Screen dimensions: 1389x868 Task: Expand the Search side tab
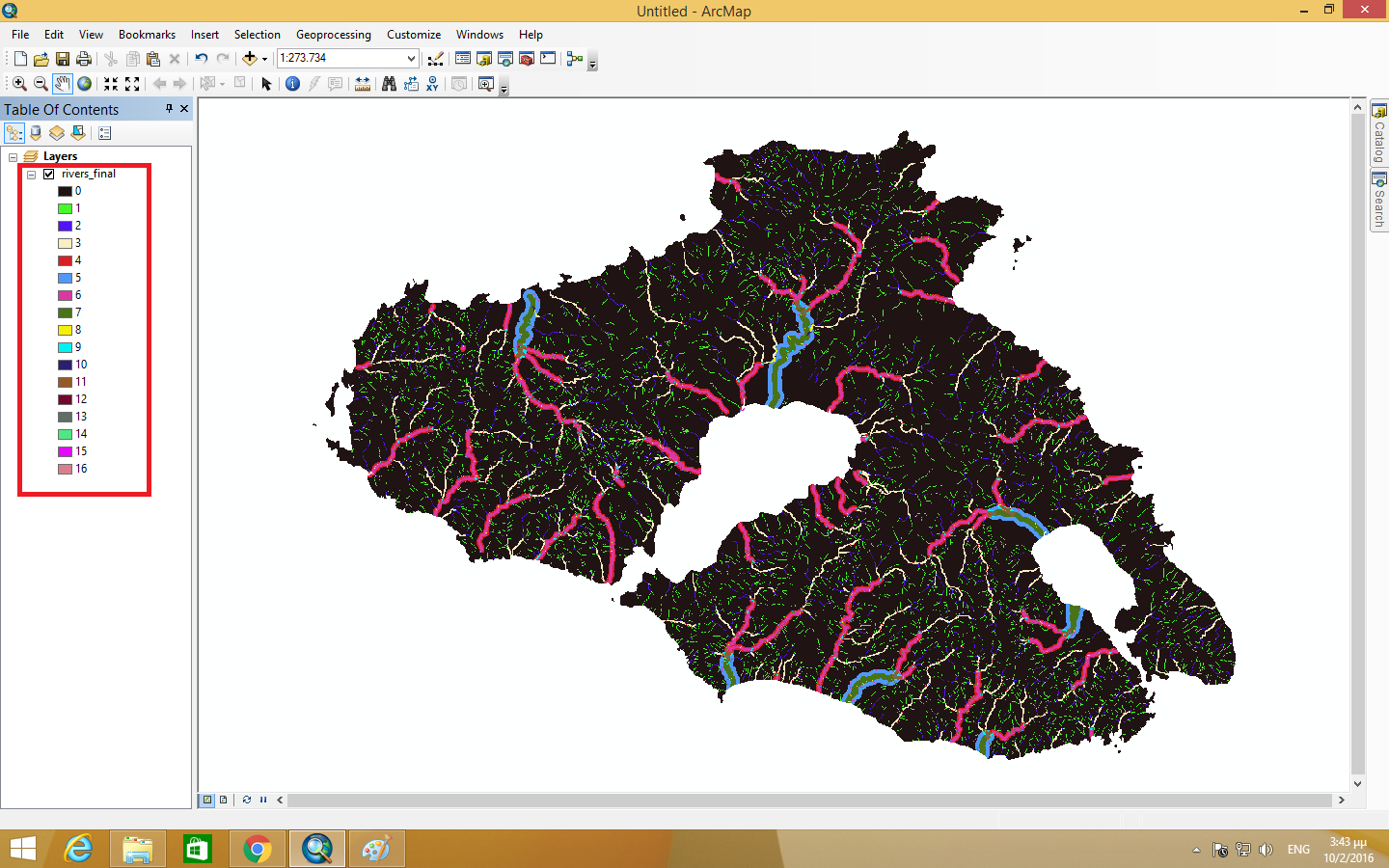coord(1379,201)
